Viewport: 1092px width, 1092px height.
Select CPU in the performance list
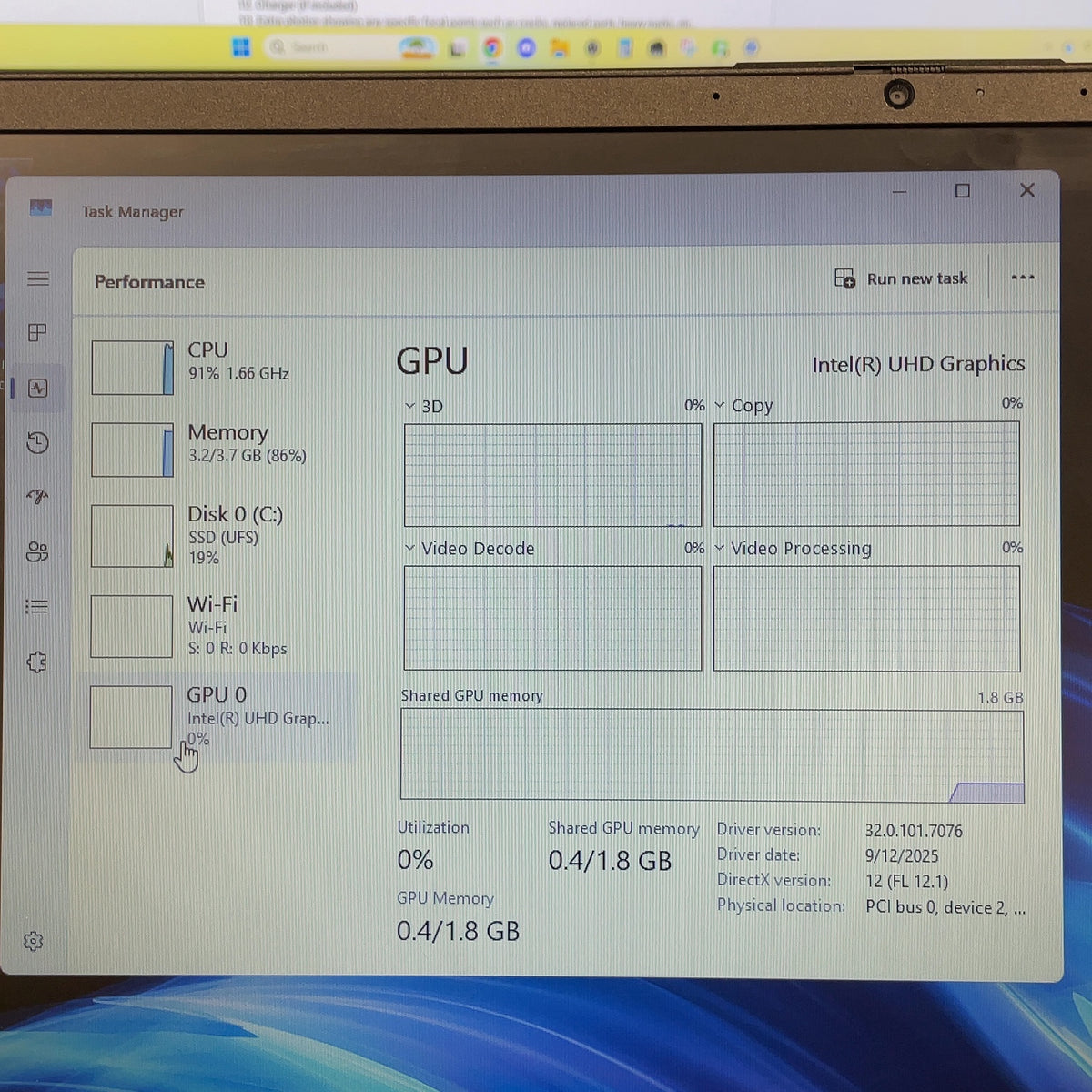(218, 366)
